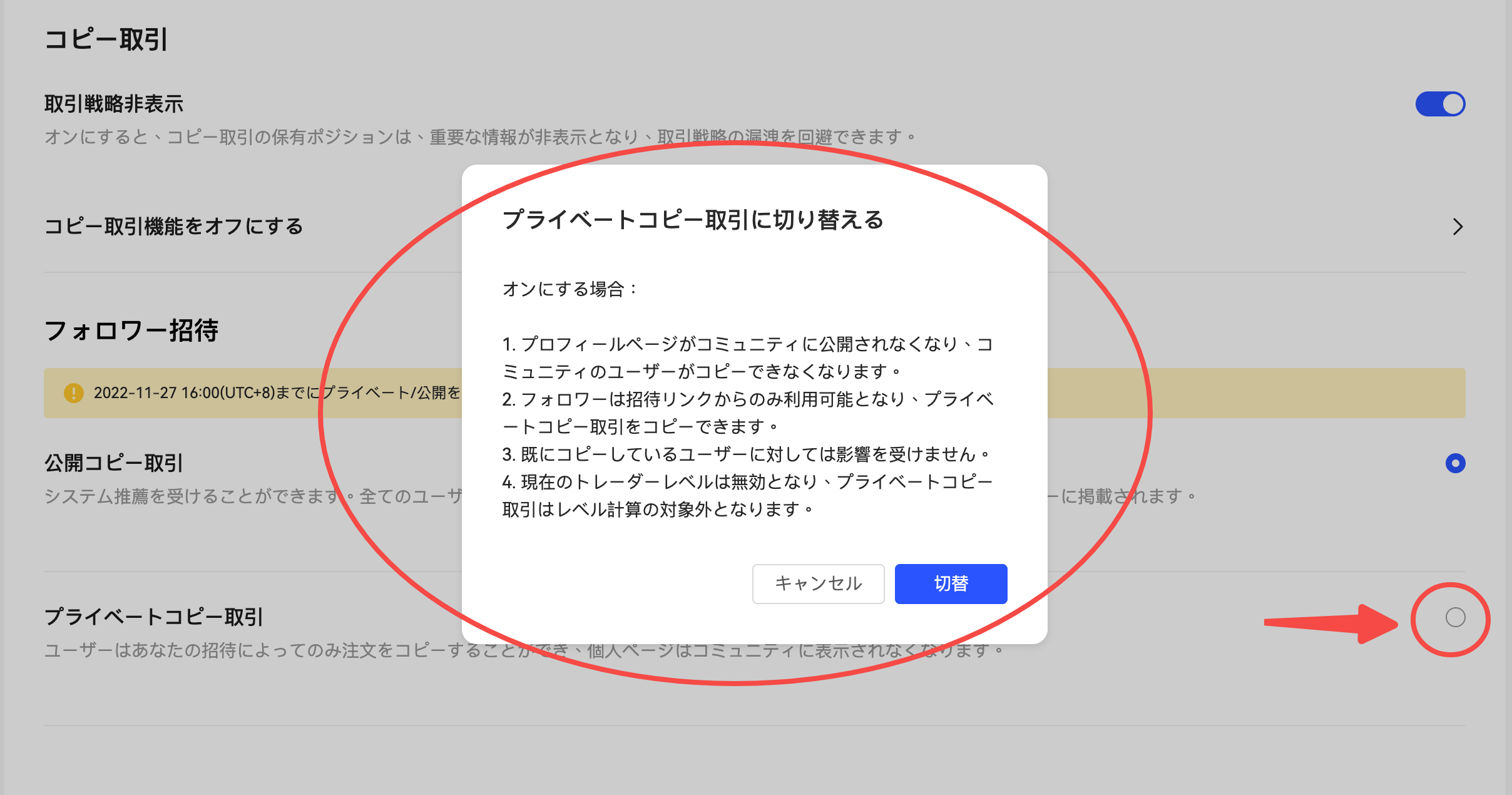Select the 公開コピー取引 radio button
This screenshot has height=795, width=1512.
point(1455,463)
